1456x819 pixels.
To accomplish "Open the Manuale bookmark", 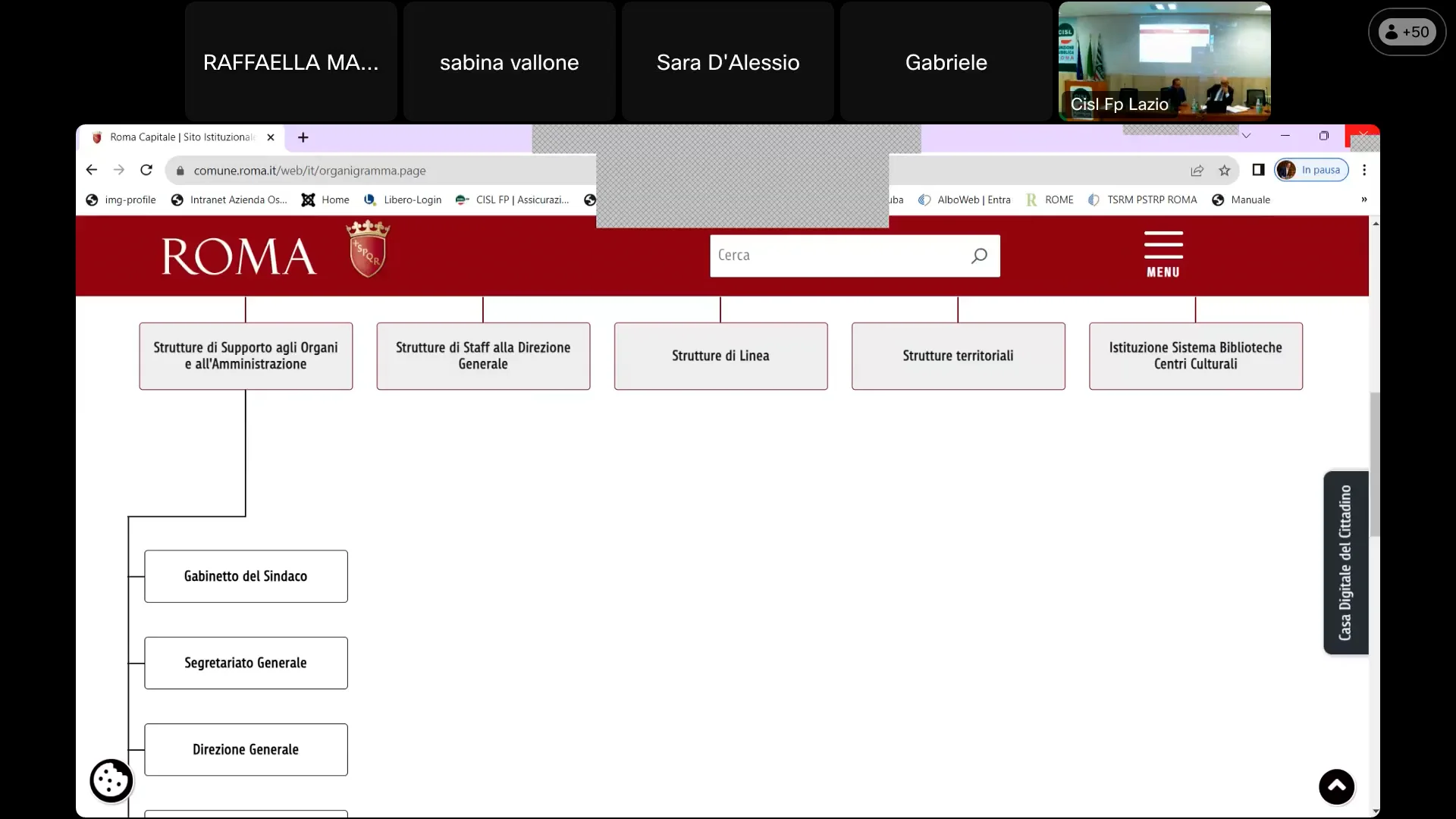I will pos(1241,200).
